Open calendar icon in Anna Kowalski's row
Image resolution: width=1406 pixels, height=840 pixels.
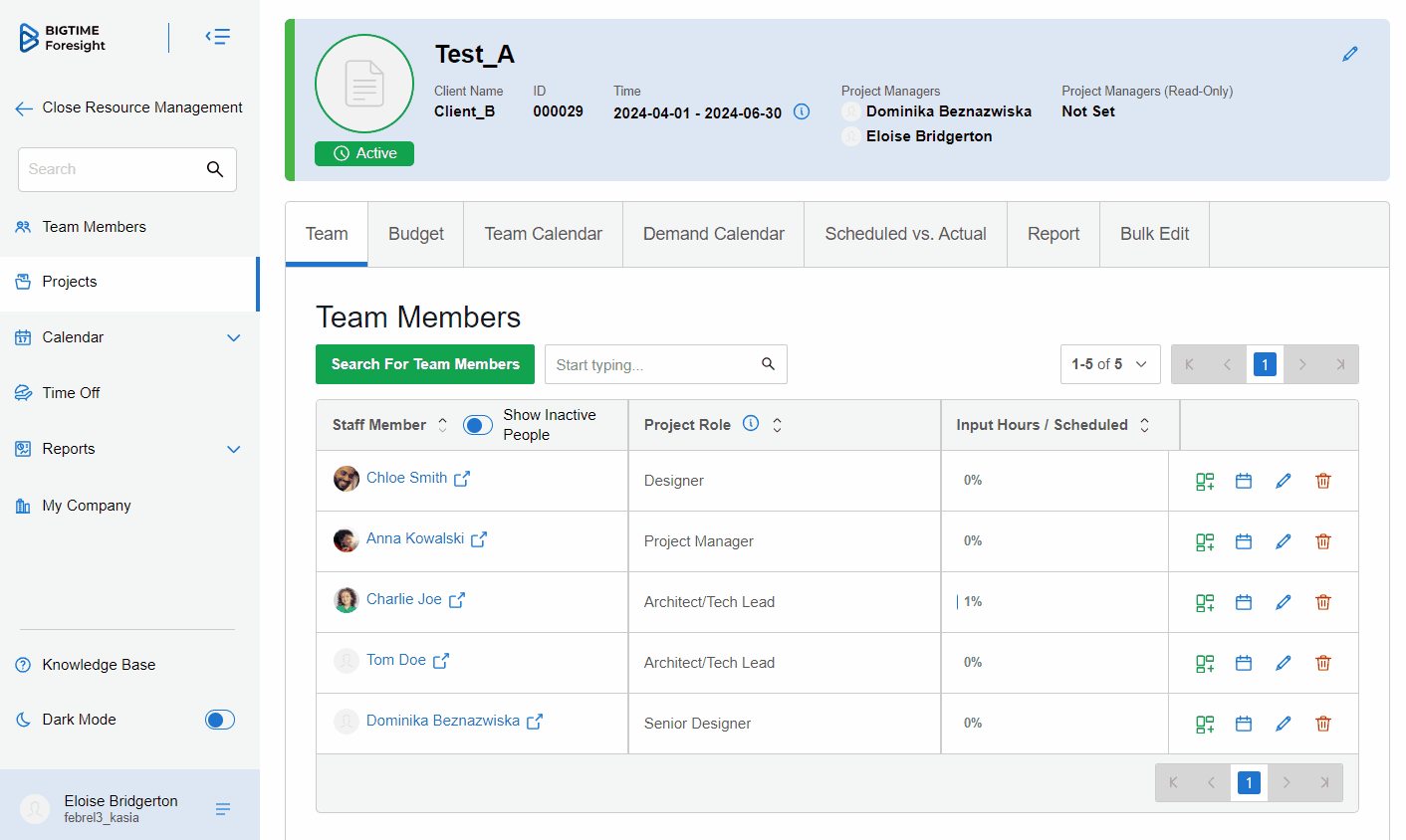pos(1243,541)
